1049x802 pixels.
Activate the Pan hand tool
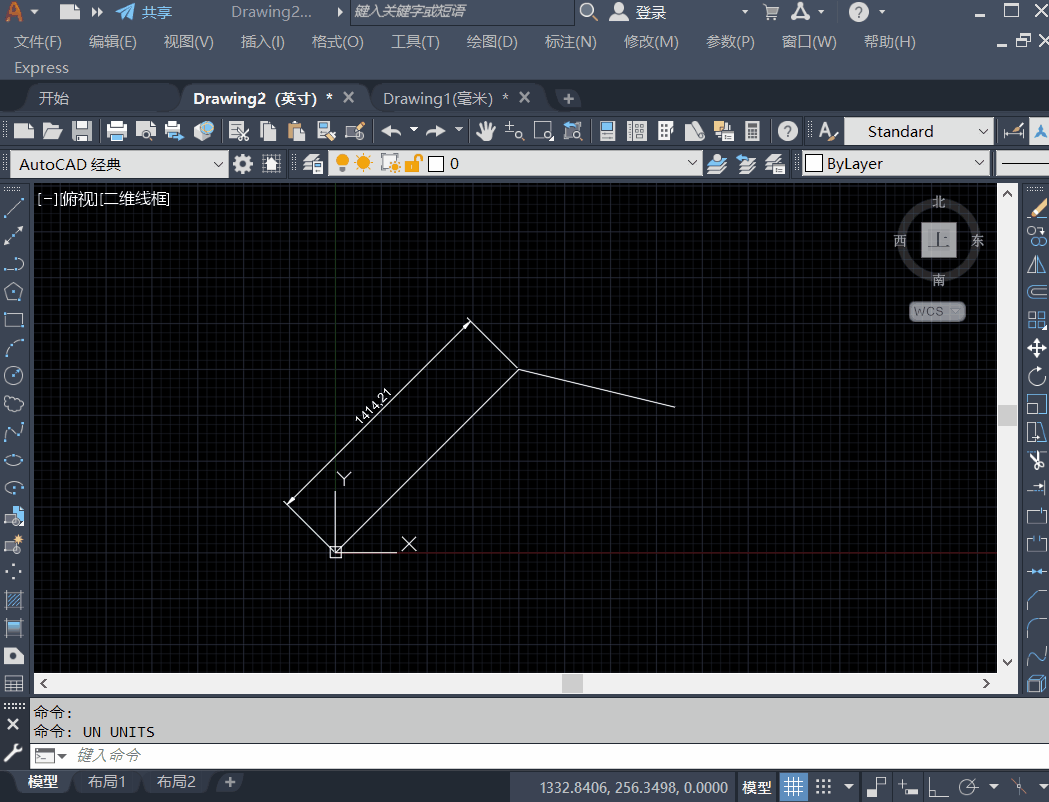pos(486,131)
